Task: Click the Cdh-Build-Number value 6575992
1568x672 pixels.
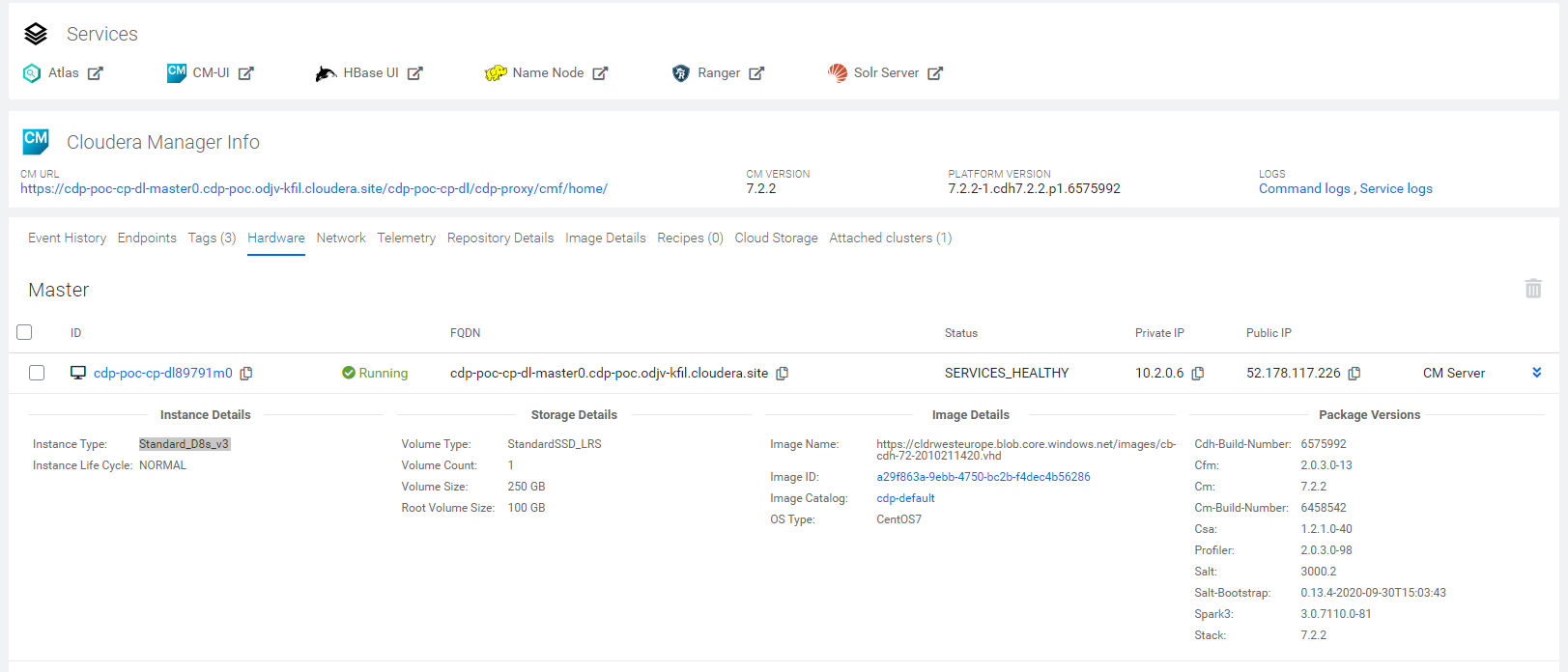Action: pos(1324,444)
